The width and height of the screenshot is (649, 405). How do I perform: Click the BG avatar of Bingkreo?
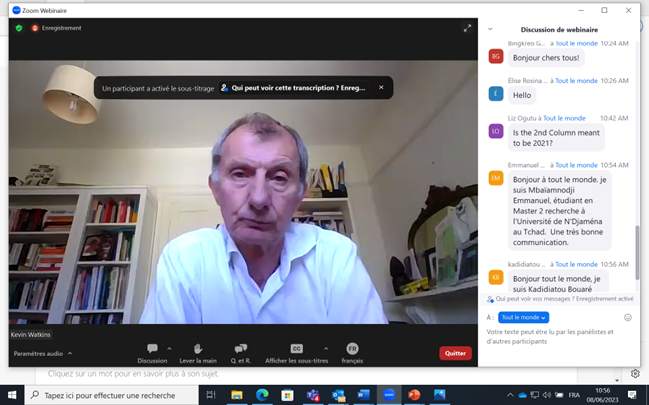point(496,56)
